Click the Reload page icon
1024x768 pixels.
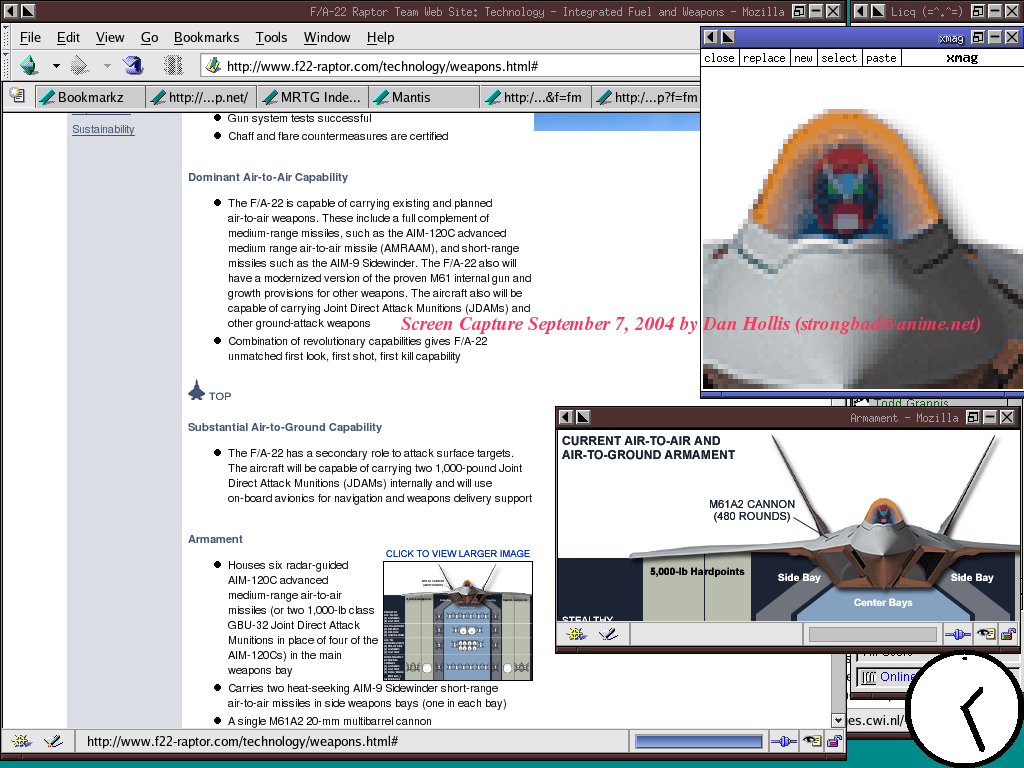tap(132, 66)
